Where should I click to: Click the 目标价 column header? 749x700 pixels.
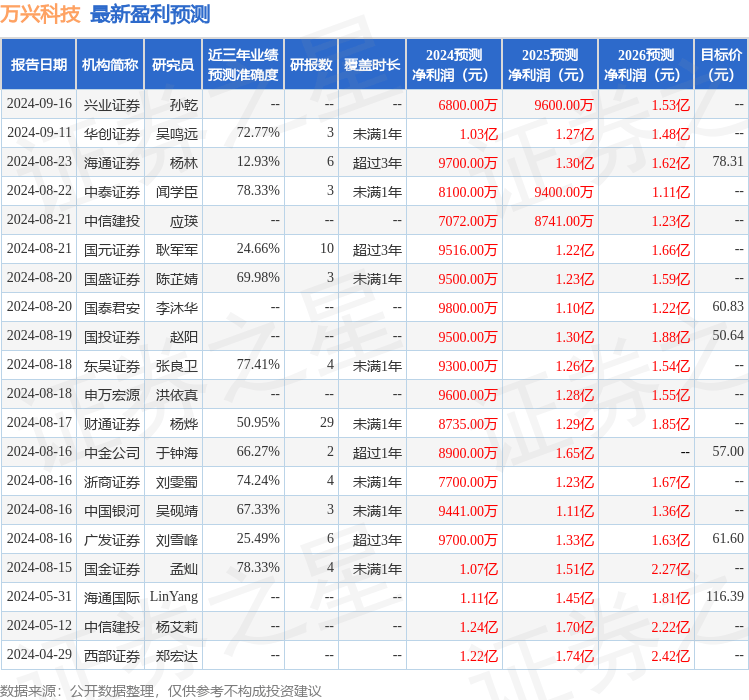coord(721,65)
